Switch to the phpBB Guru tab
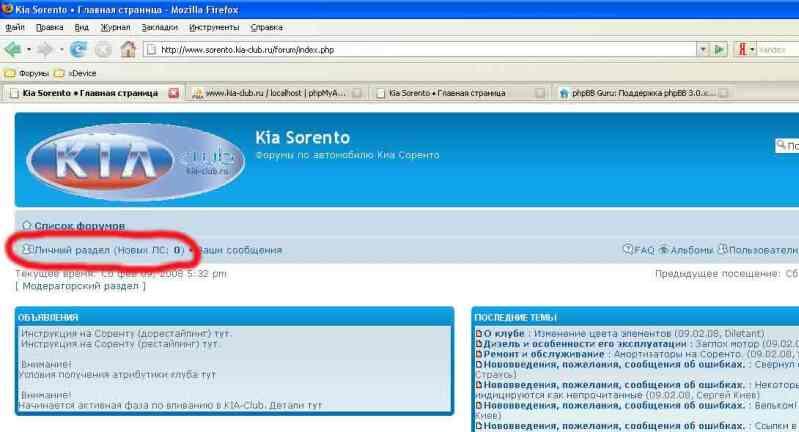Image resolution: width=799 pixels, height=432 pixels. (643, 93)
